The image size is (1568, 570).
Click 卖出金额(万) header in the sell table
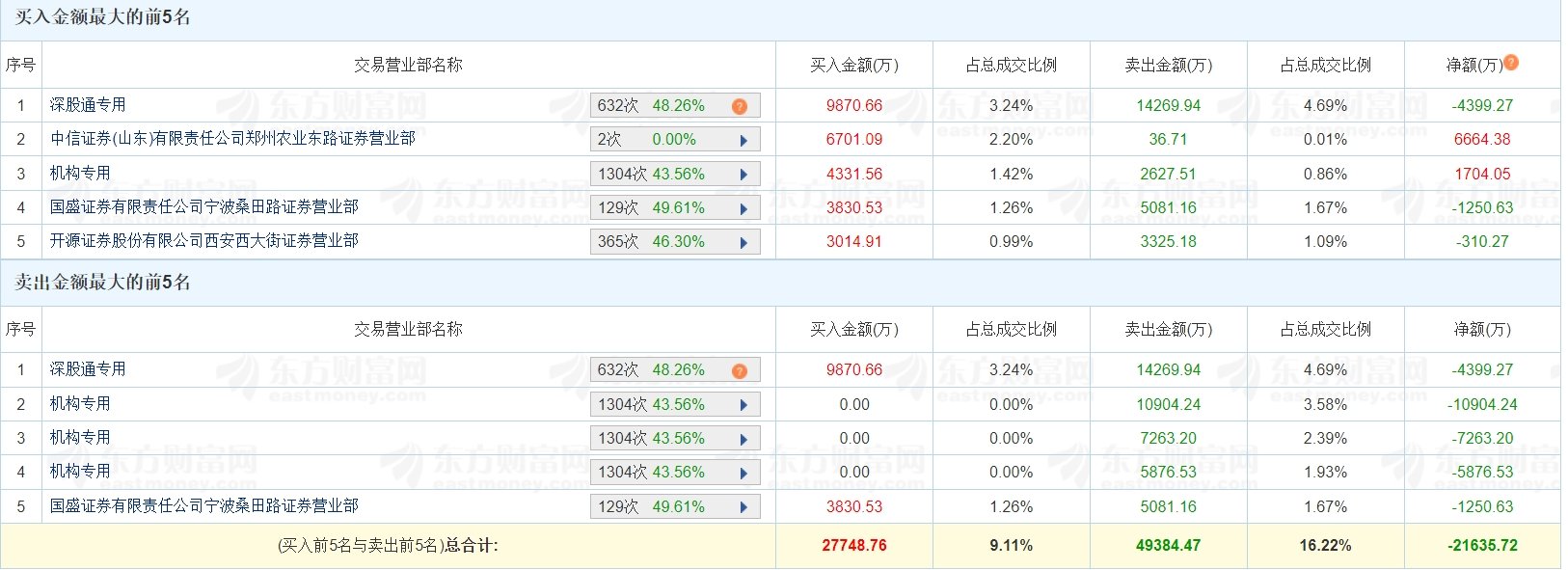[1169, 330]
